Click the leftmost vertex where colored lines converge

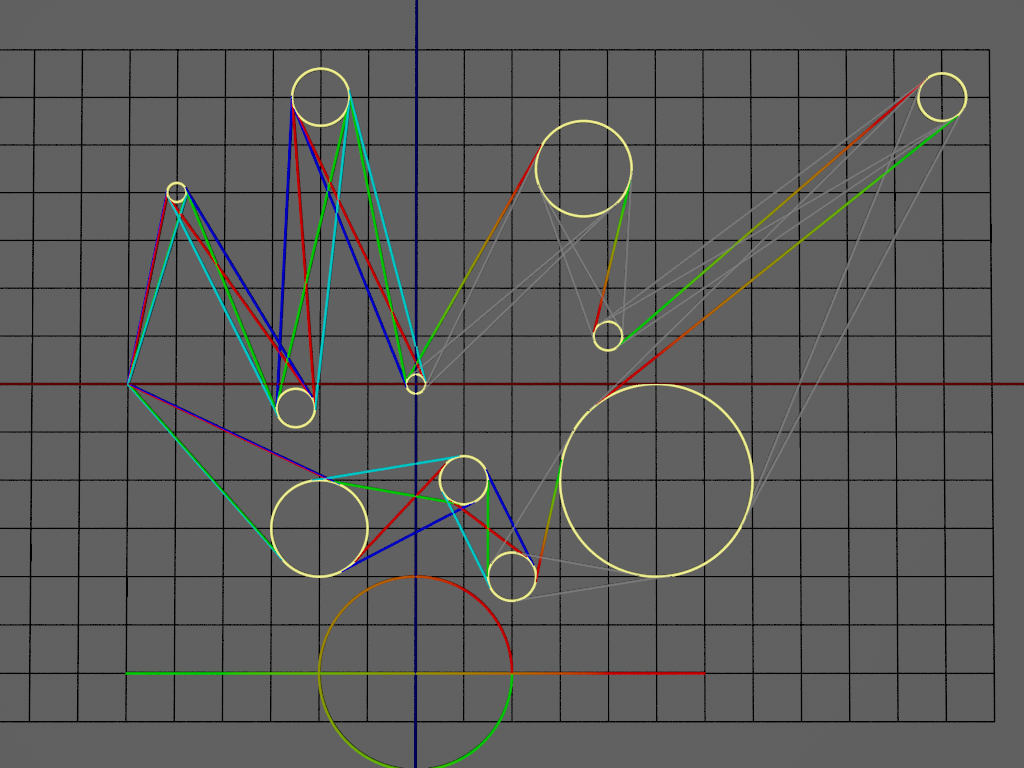pyautogui.click(x=129, y=383)
